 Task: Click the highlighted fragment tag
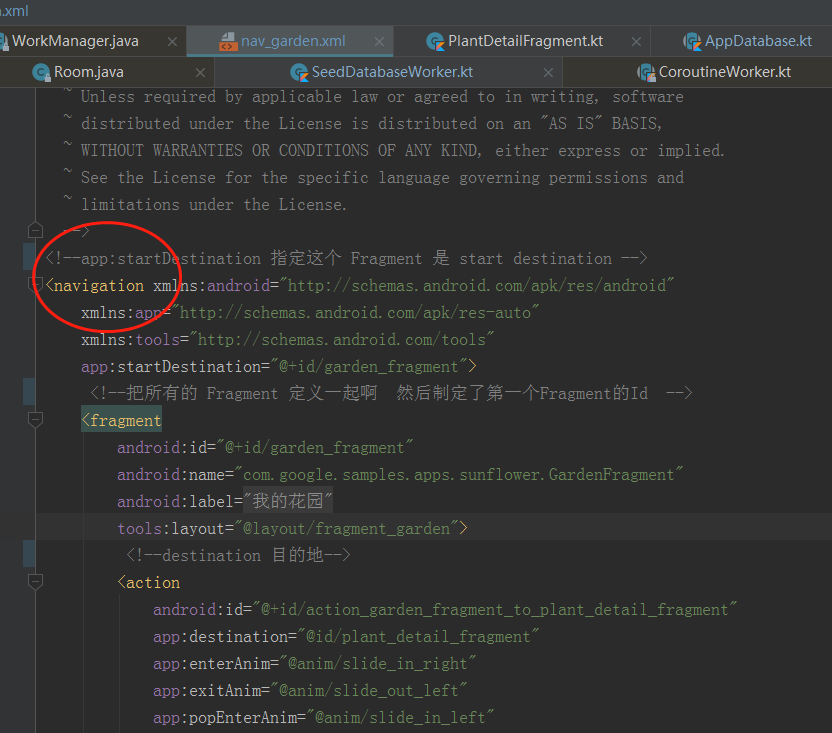(122, 420)
